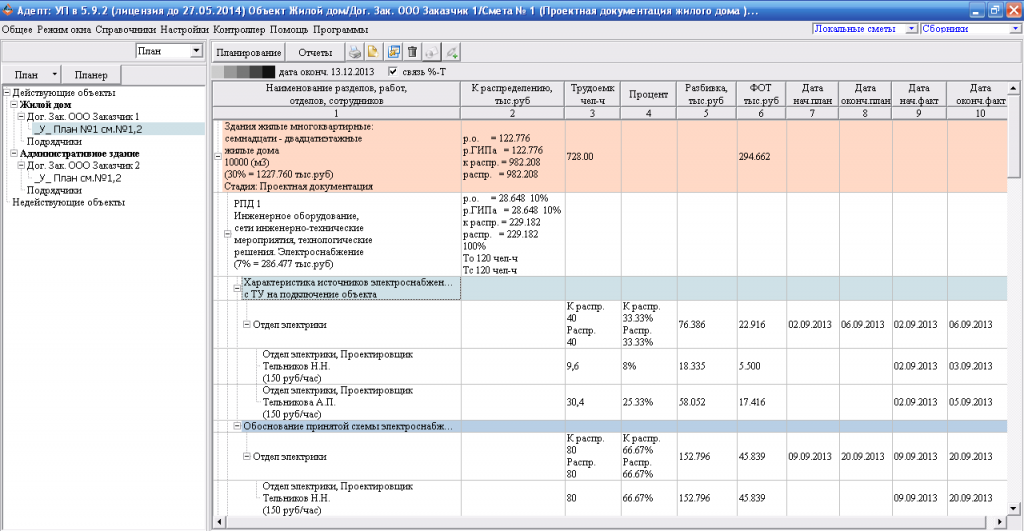Collapse Дог. Зак. ООО Заказчик 1 node
Viewport: 1024px width, 531px height.
coord(21,117)
